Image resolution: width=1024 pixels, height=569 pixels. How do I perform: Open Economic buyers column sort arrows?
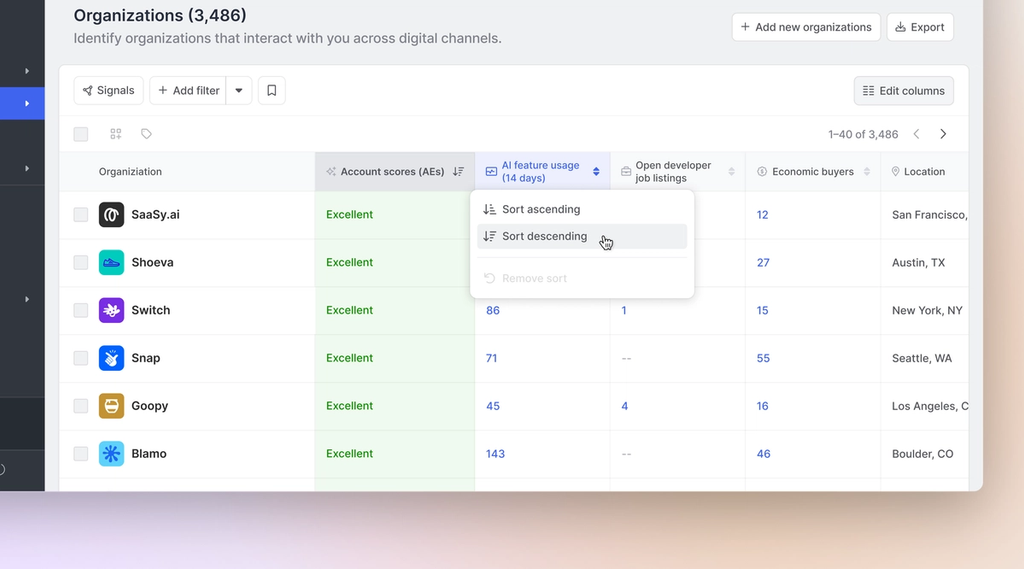click(867, 171)
